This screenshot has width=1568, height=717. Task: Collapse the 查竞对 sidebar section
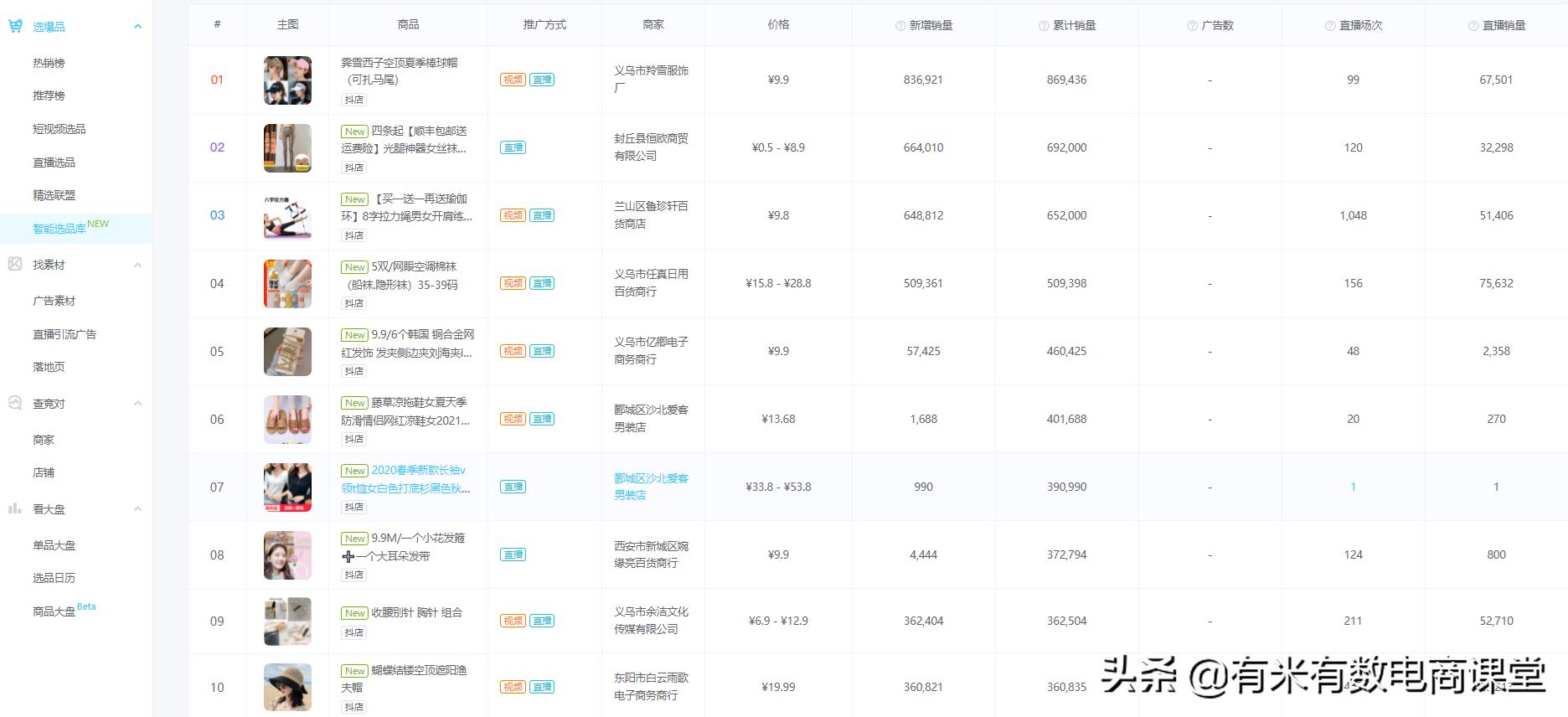click(137, 404)
